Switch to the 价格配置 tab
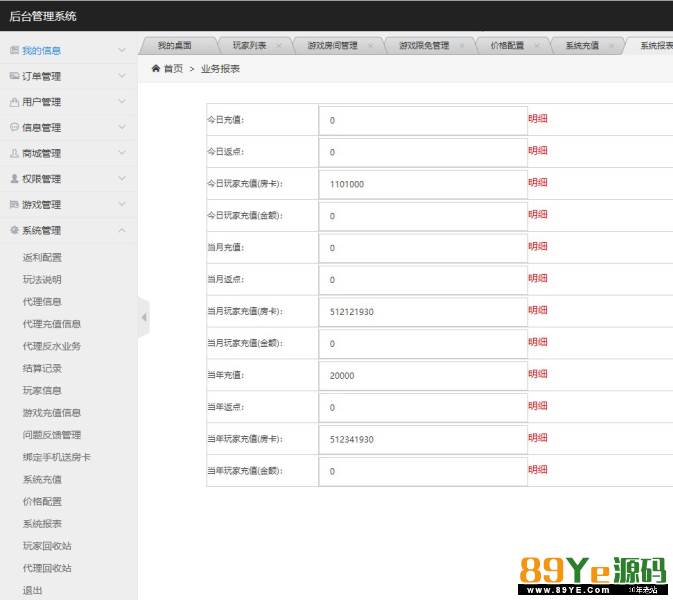Viewport: 673px width, 600px height. point(507,45)
